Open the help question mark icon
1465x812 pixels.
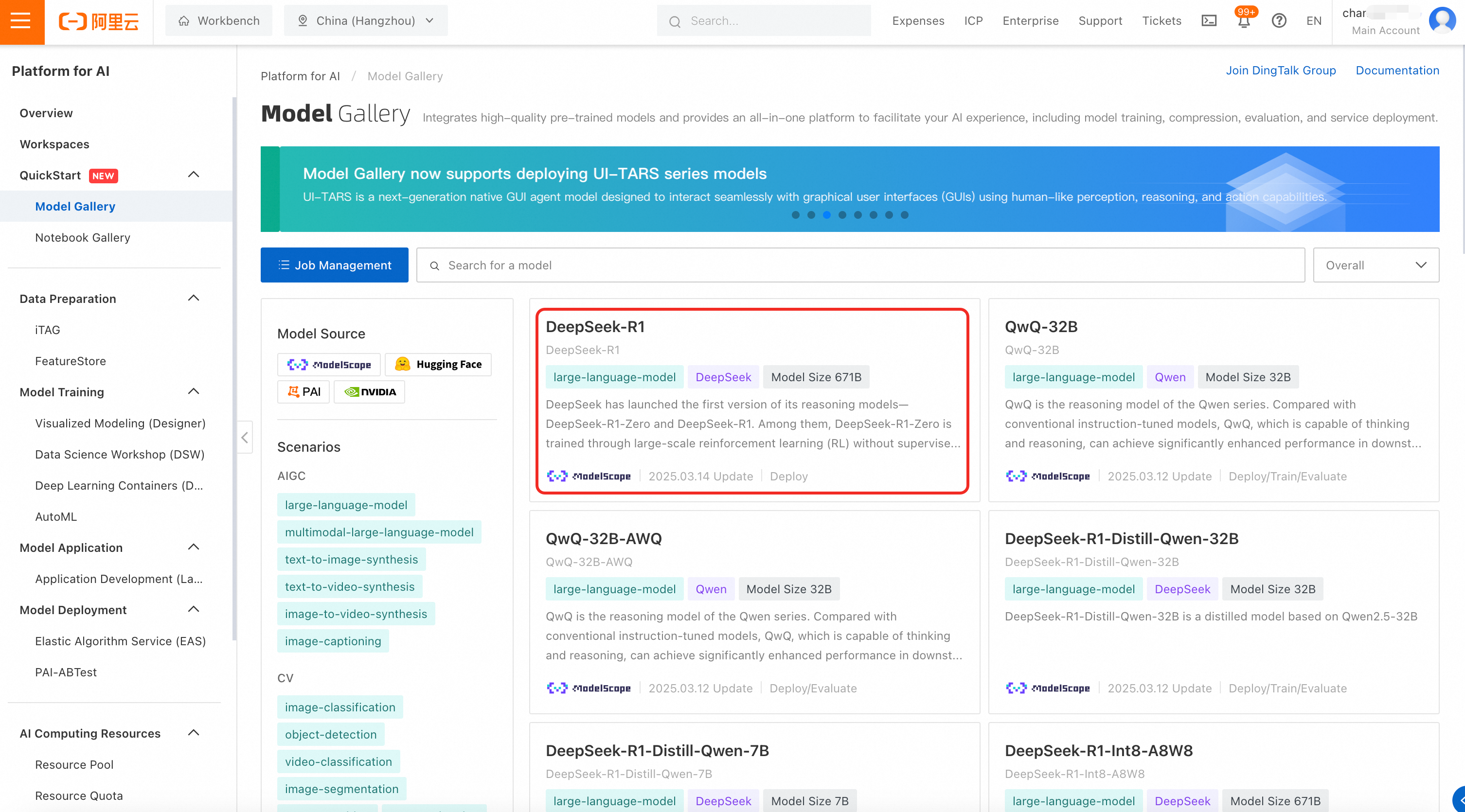(1278, 21)
